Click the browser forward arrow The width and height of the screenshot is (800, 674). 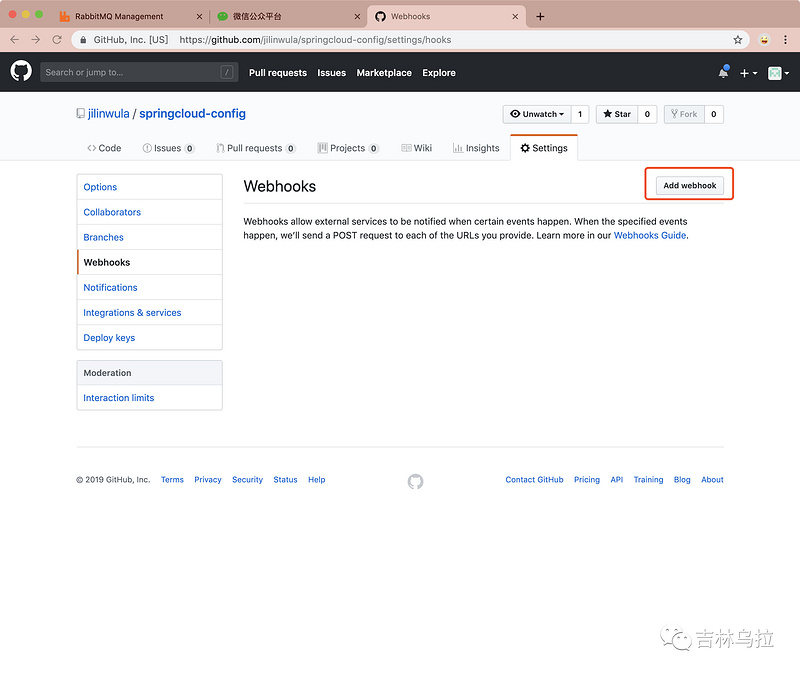click(36, 39)
